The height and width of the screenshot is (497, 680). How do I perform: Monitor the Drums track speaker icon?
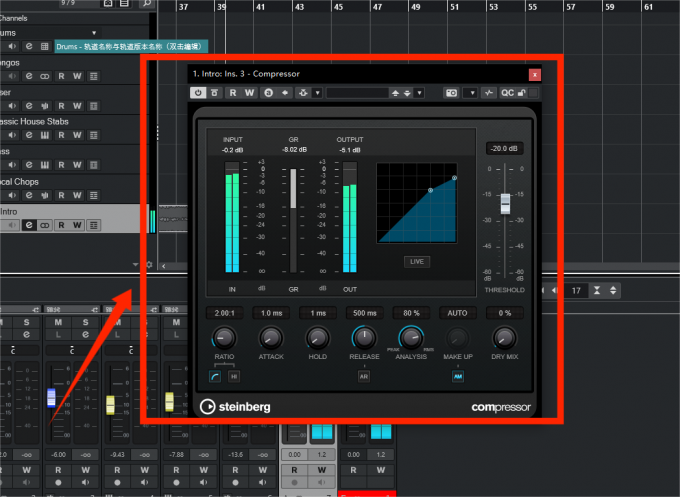pos(12,46)
